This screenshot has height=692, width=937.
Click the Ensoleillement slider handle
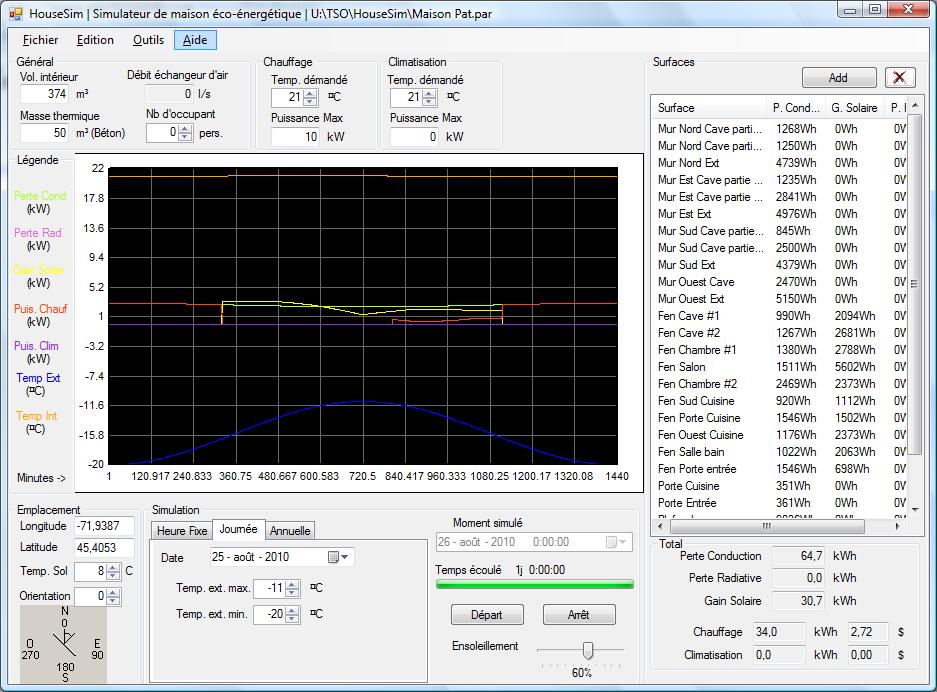click(x=588, y=650)
